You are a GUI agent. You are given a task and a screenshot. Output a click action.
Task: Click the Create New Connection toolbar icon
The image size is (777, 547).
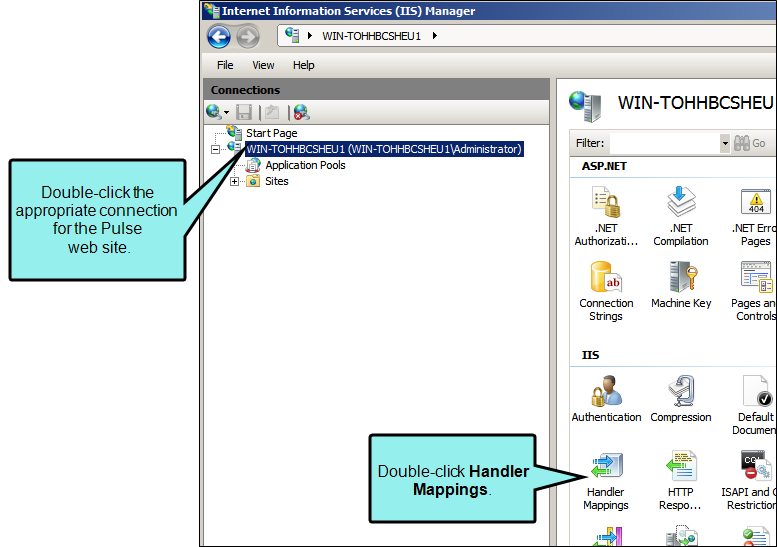[214, 112]
